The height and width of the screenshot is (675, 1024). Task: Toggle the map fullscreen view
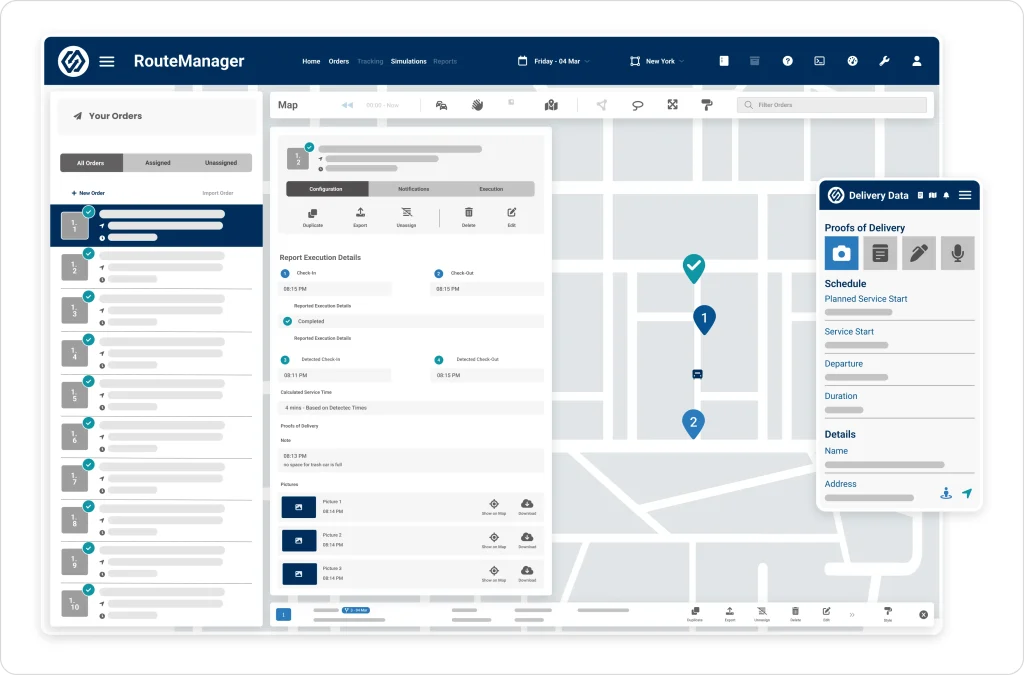673,104
